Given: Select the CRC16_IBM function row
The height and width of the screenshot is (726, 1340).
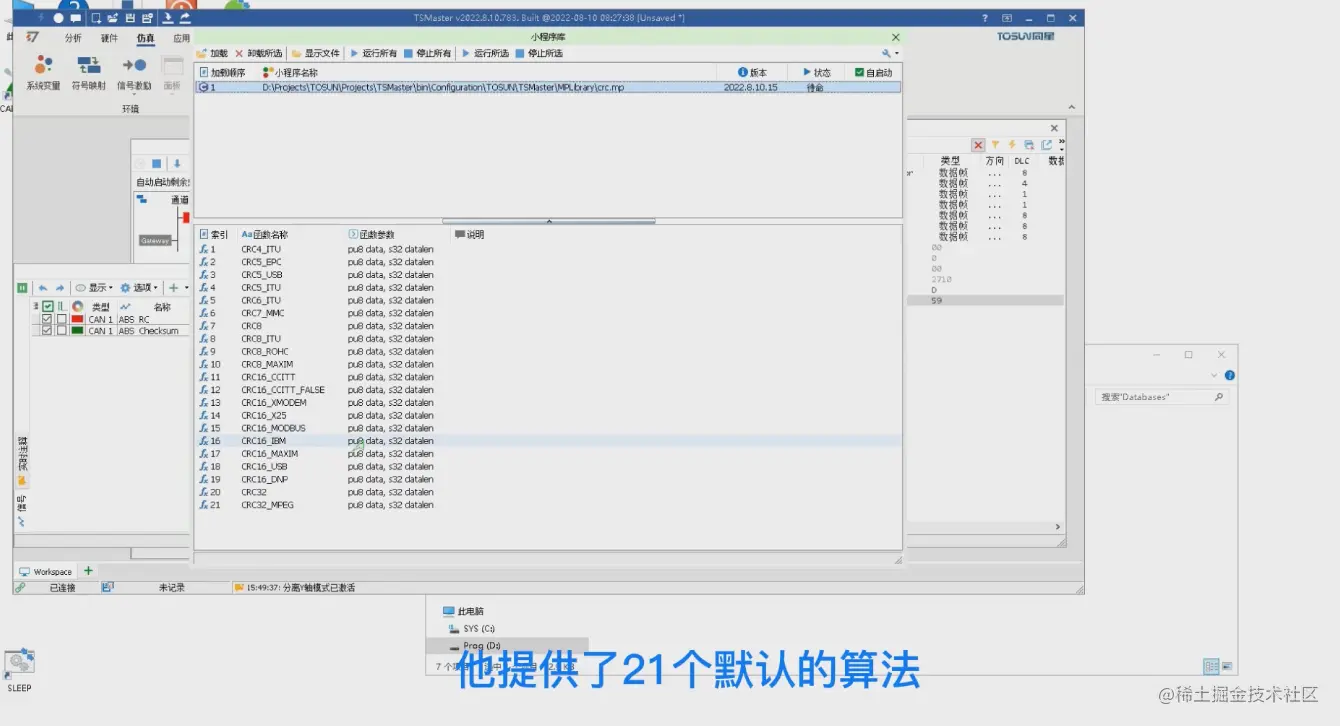Looking at the screenshot, I should point(548,441).
